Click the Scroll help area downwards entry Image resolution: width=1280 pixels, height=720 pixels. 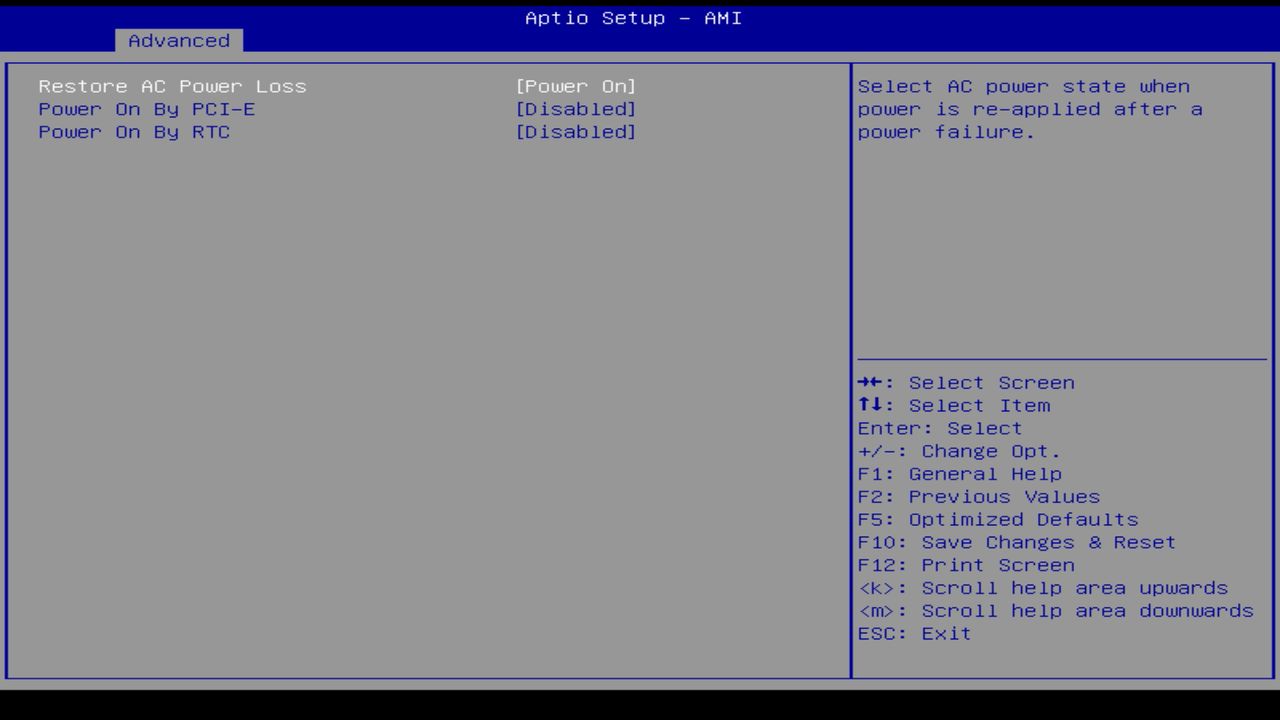(x=1055, y=610)
